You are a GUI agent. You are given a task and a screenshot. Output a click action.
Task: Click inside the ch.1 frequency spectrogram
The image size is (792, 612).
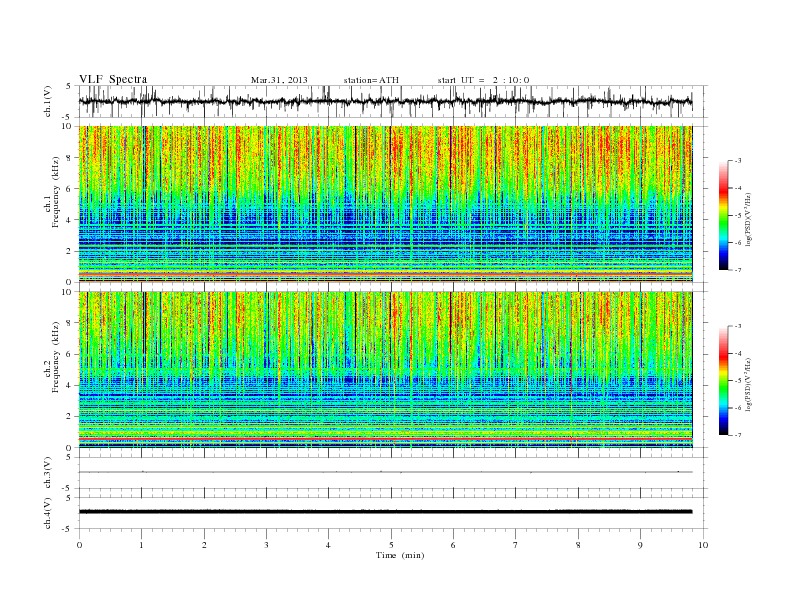click(x=385, y=204)
